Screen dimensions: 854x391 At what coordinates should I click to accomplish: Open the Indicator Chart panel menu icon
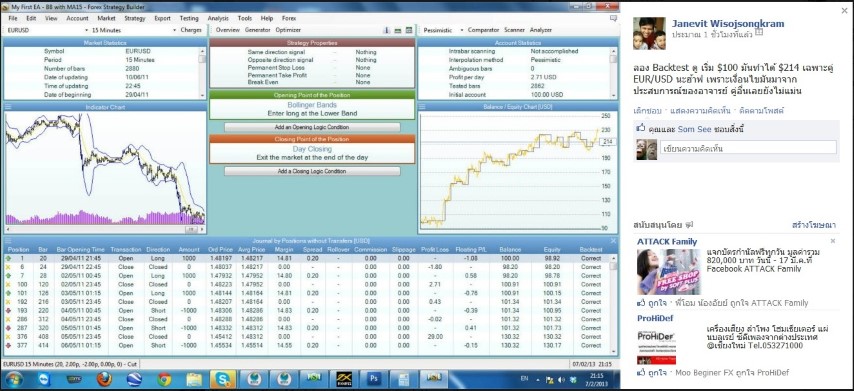(8, 107)
